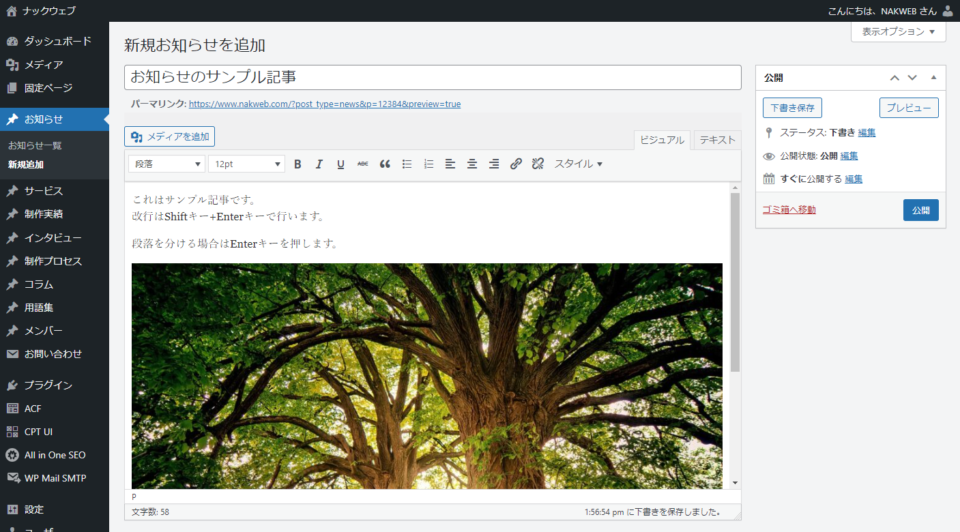Open the permalink URL

324,104
